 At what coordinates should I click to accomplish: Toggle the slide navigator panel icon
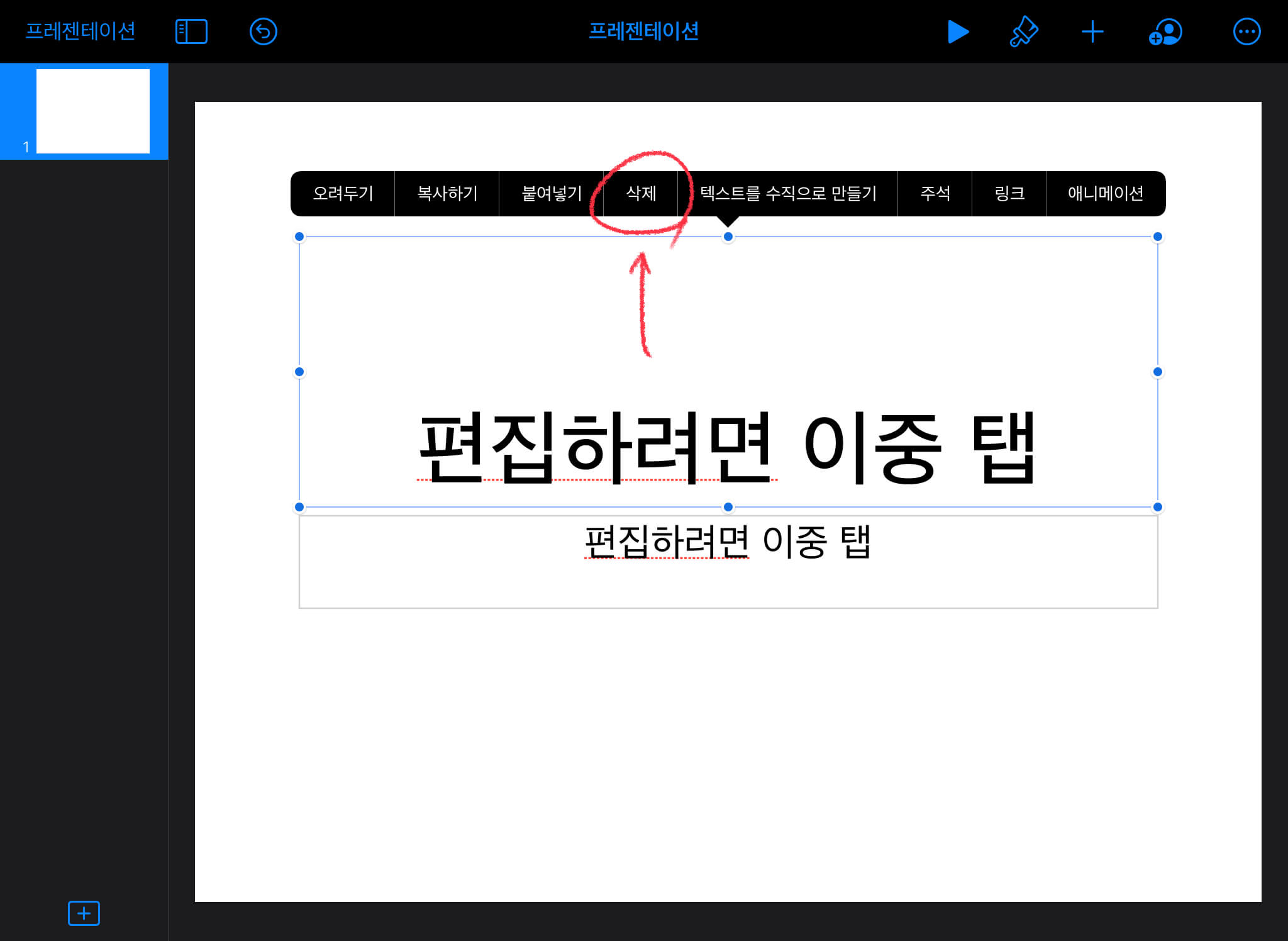(191, 31)
